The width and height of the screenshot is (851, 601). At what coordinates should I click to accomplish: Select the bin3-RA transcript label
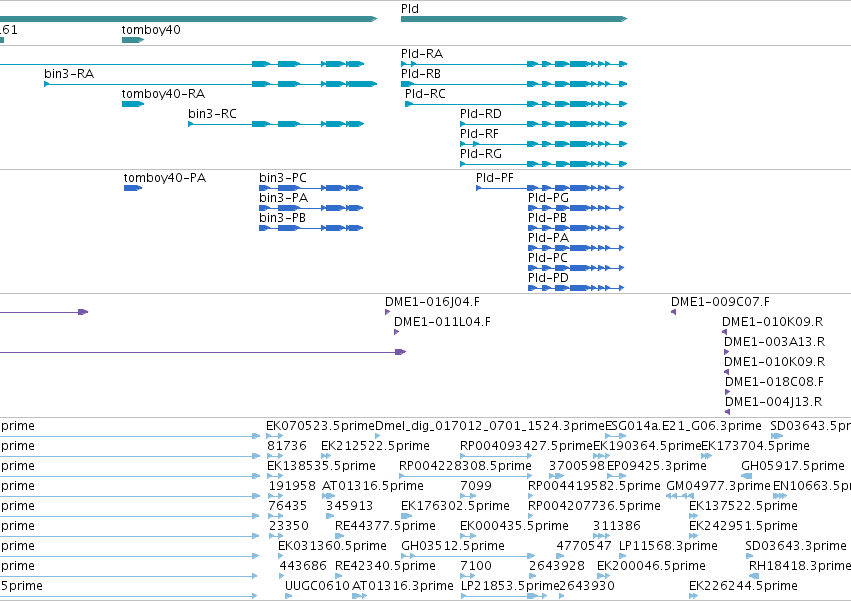[x=69, y=73]
